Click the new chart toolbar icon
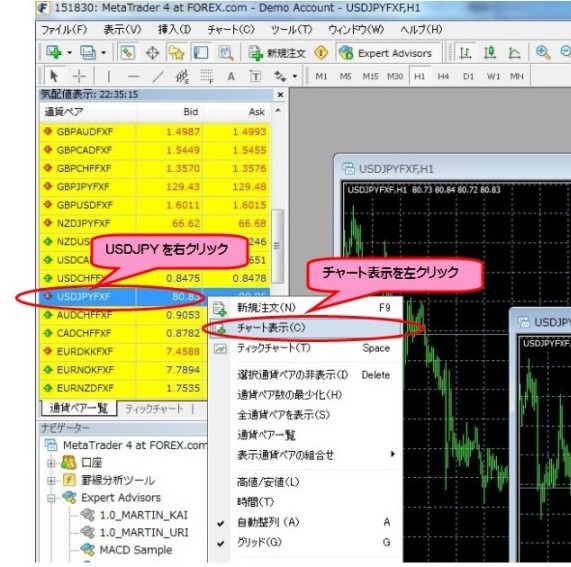Screen dimensions: 571x567 tap(54, 53)
